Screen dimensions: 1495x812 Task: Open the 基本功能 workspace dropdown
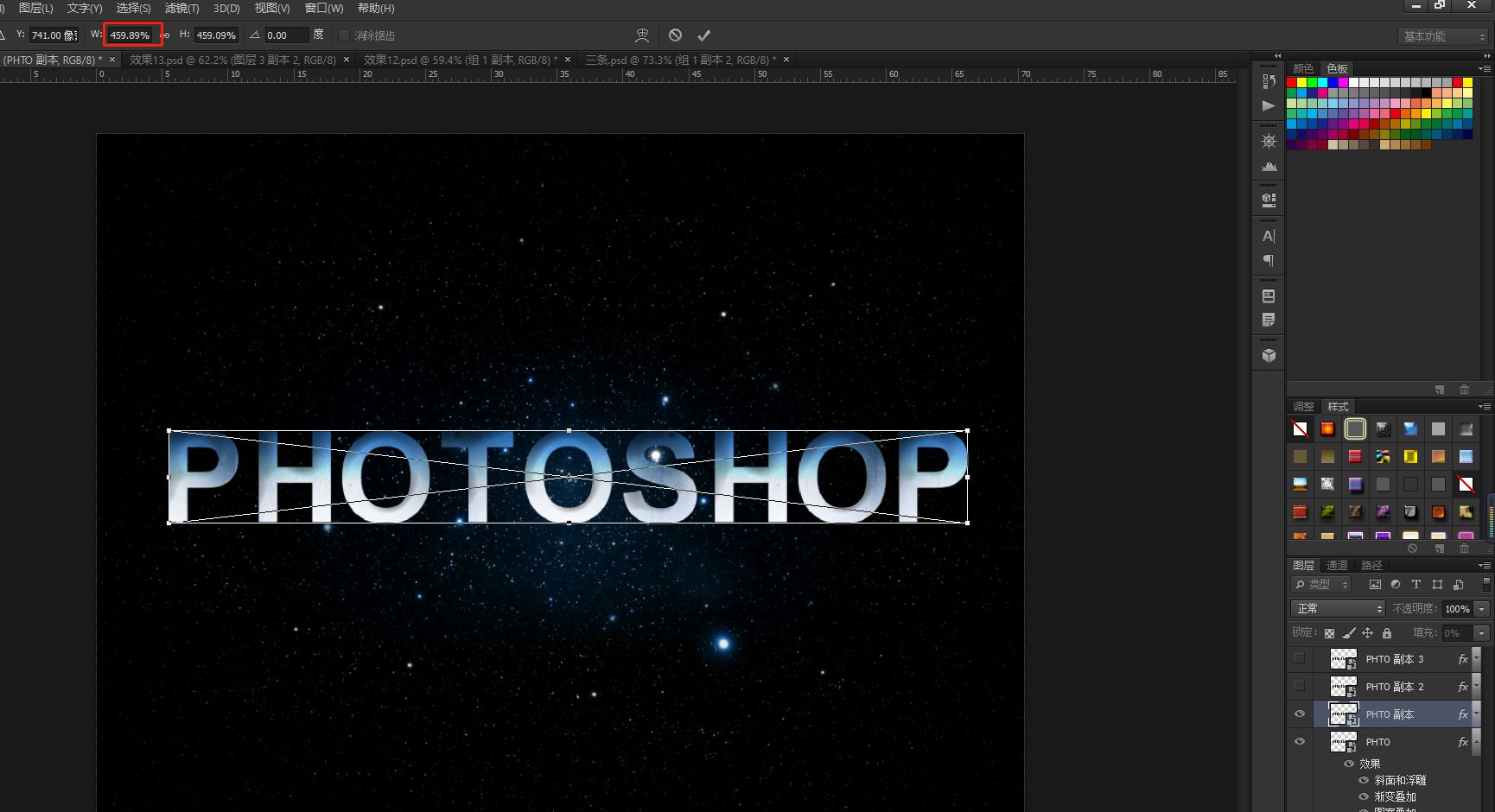click(x=1442, y=36)
